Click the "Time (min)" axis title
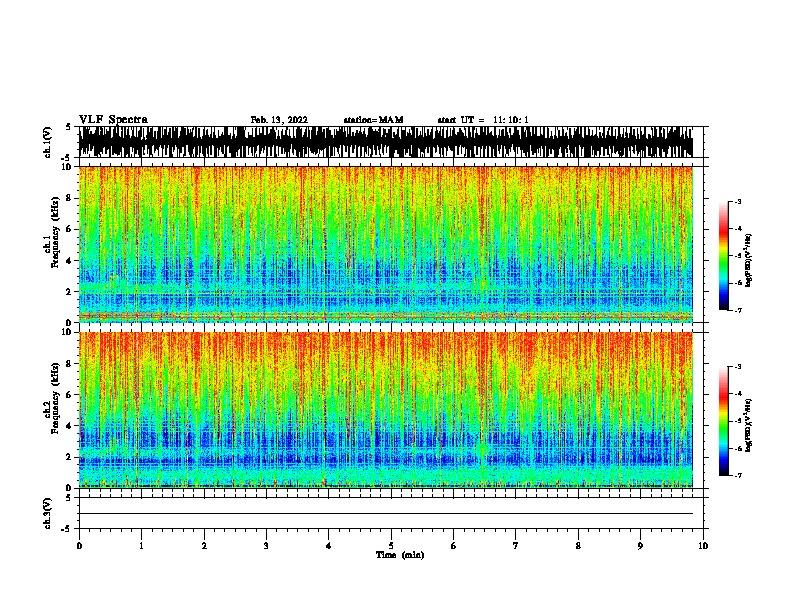792x612 pixels. point(400,555)
